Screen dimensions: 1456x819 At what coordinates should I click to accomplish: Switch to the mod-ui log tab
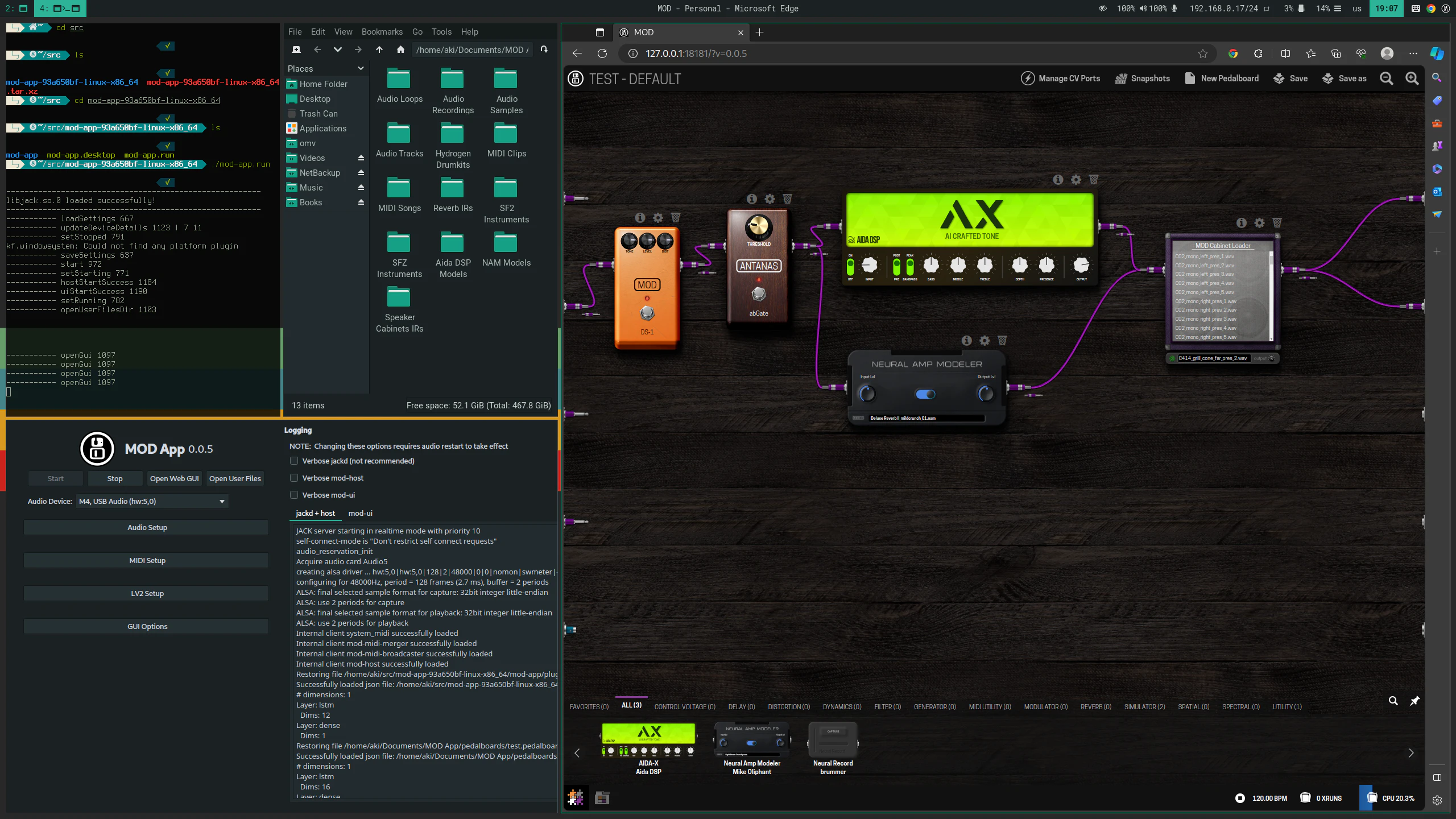pyautogui.click(x=360, y=513)
